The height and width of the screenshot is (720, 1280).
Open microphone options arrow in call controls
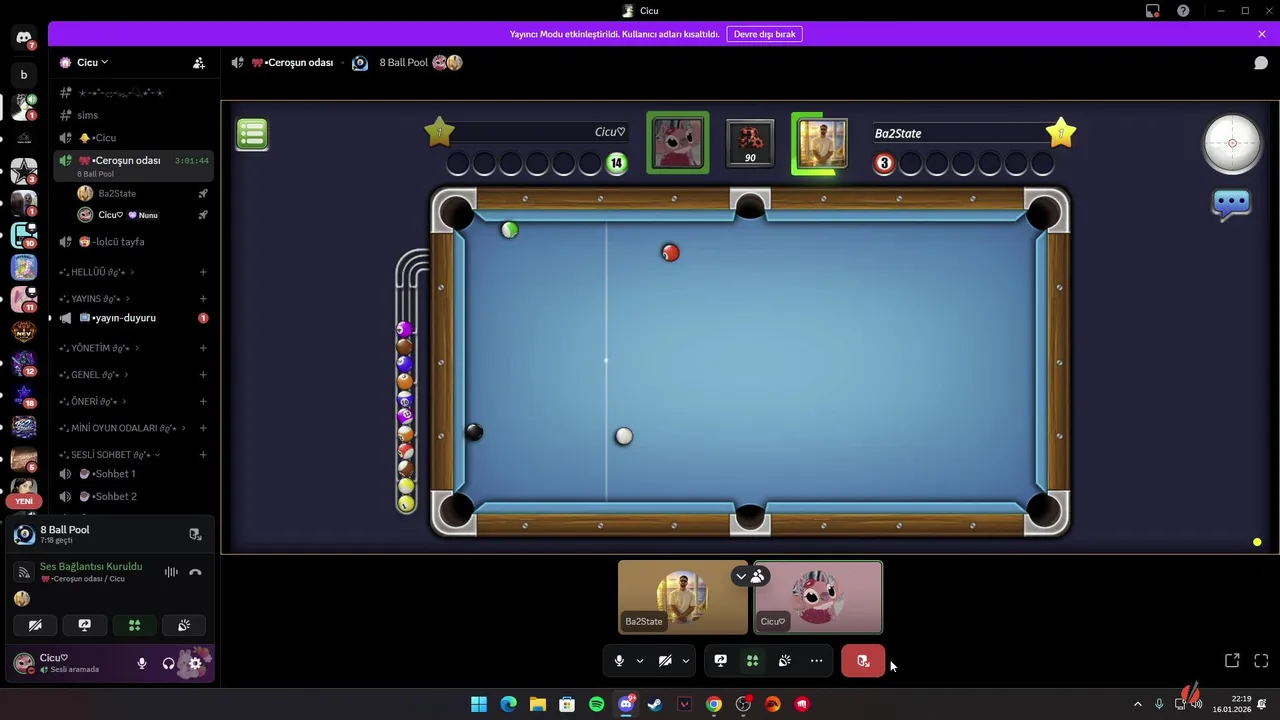tap(640, 661)
